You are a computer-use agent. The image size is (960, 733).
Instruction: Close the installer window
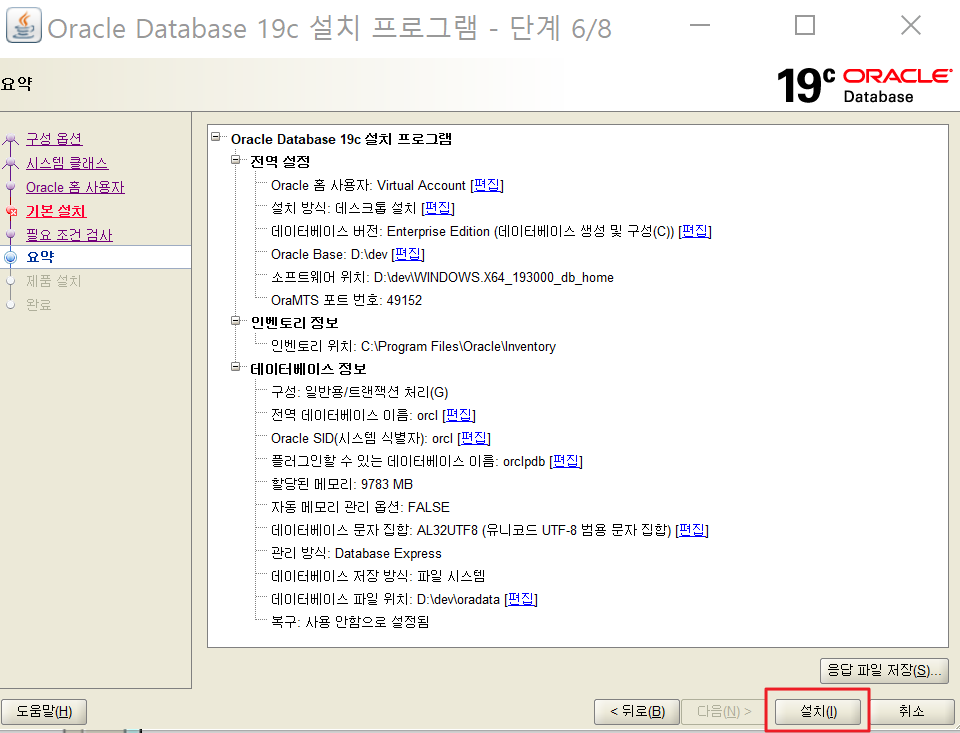click(x=911, y=26)
